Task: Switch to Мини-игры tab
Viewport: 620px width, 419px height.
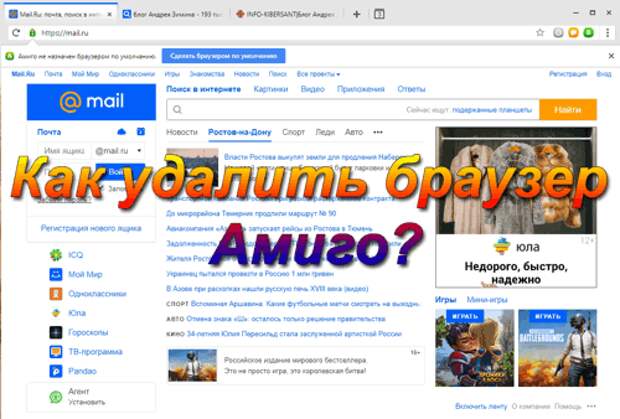Action: pyautogui.click(x=487, y=300)
